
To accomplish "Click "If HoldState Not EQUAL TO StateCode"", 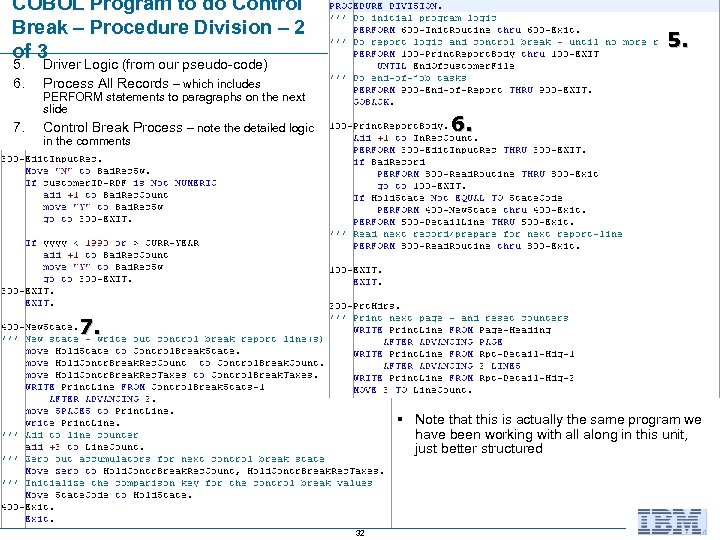I will 457,198.
